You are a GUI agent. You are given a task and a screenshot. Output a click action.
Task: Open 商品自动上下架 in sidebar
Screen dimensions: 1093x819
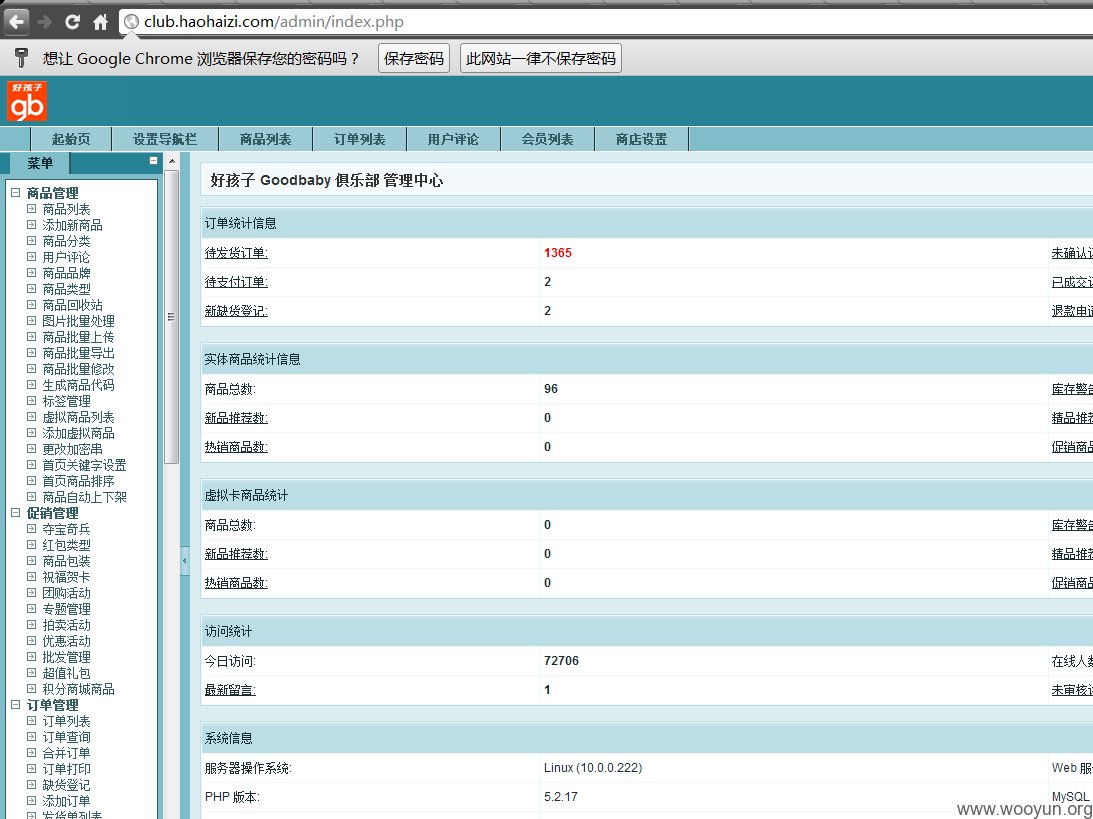point(84,498)
